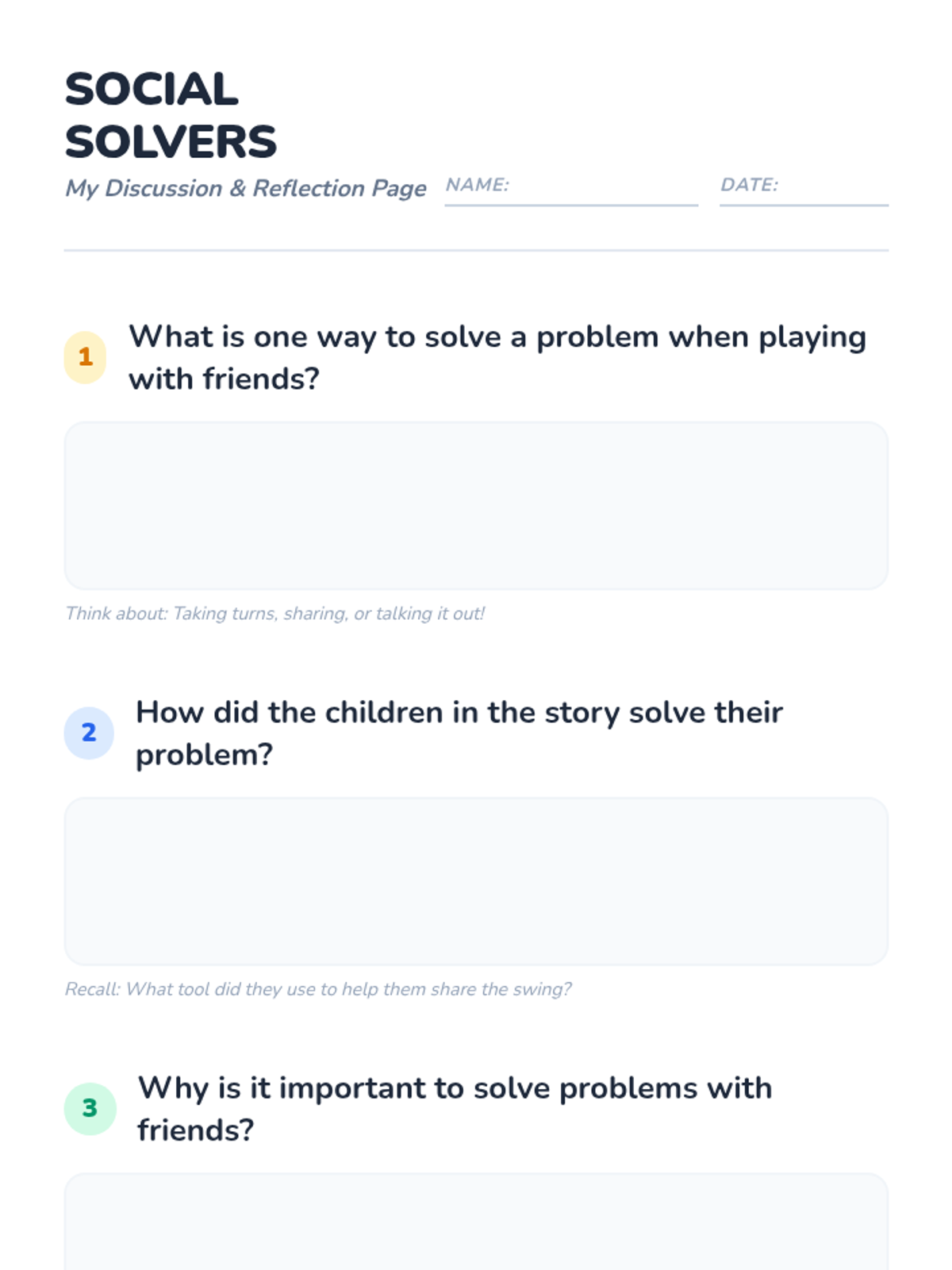The height and width of the screenshot is (1270, 952).
Task: Click the word SOCIAL in the title
Action: [x=152, y=89]
